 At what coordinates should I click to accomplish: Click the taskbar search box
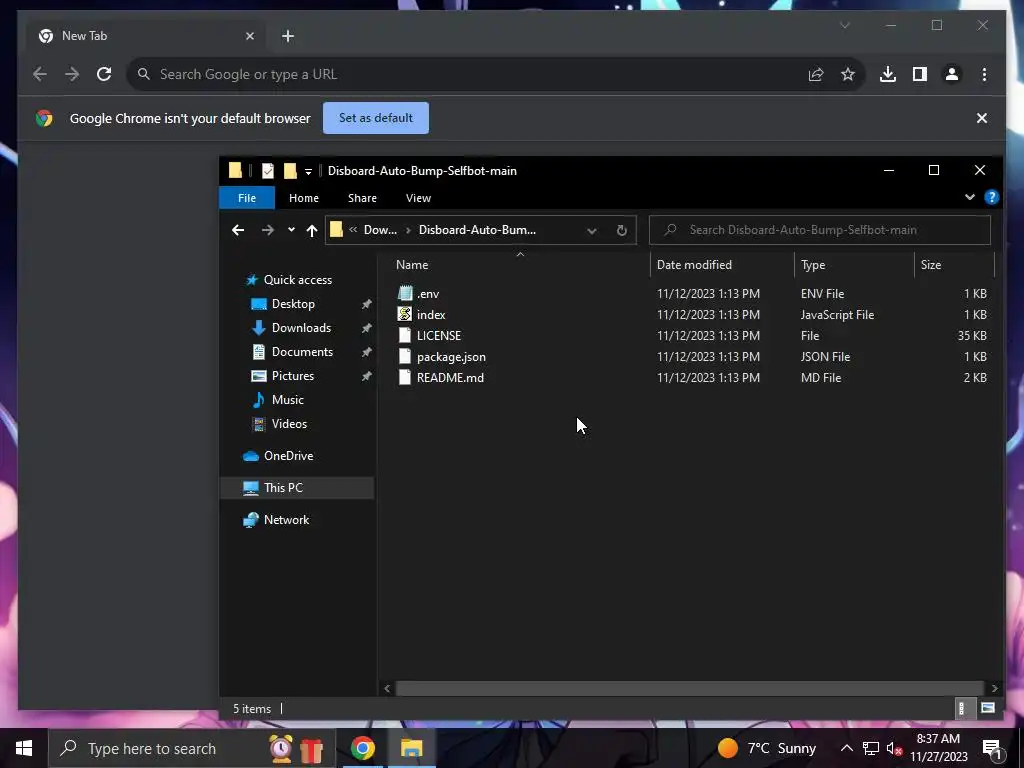tap(192, 748)
